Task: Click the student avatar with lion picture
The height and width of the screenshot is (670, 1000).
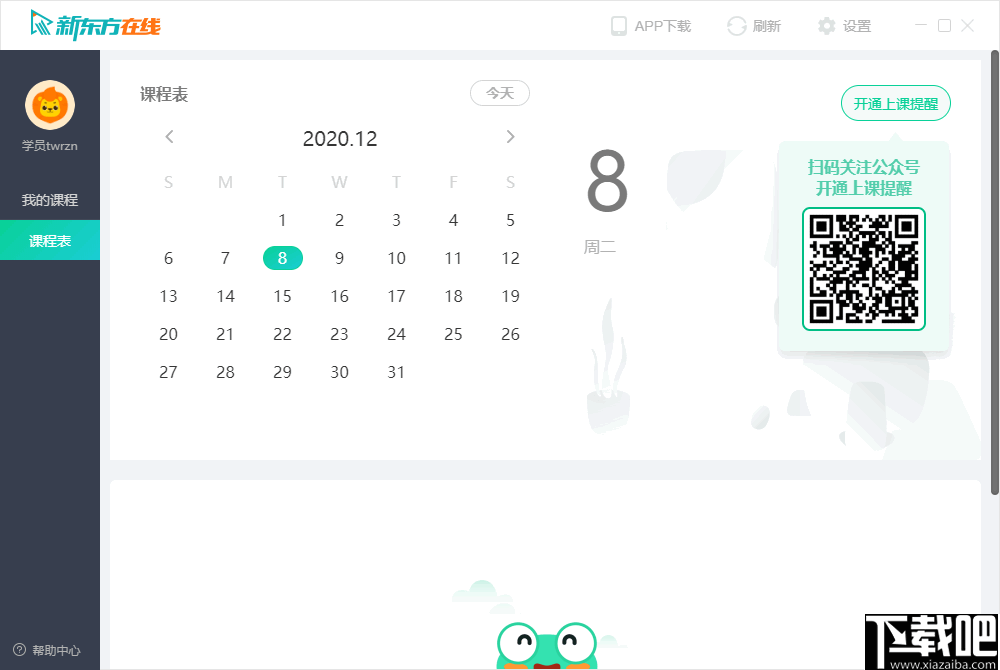Action: (x=50, y=104)
